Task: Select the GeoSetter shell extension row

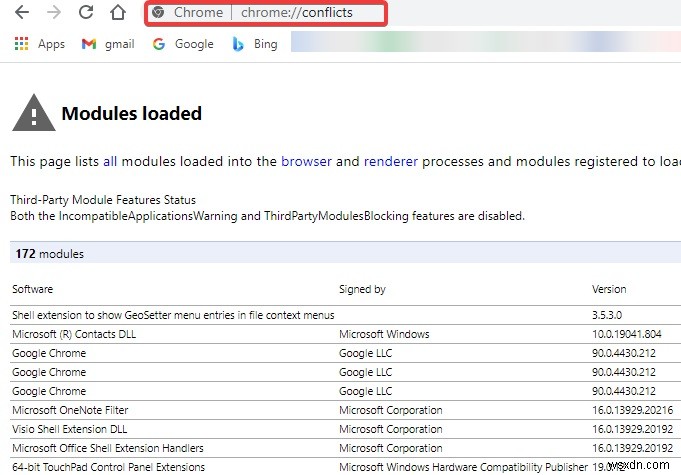Action: click(x=345, y=315)
